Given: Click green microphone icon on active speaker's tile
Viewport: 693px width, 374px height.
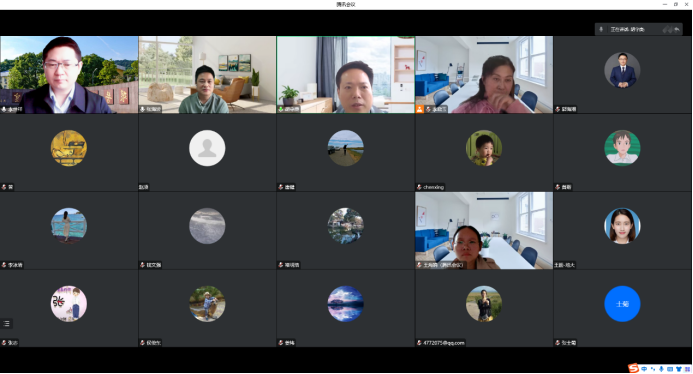Looking at the screenshot, I should pyautogui.click(x=281, y=109).
